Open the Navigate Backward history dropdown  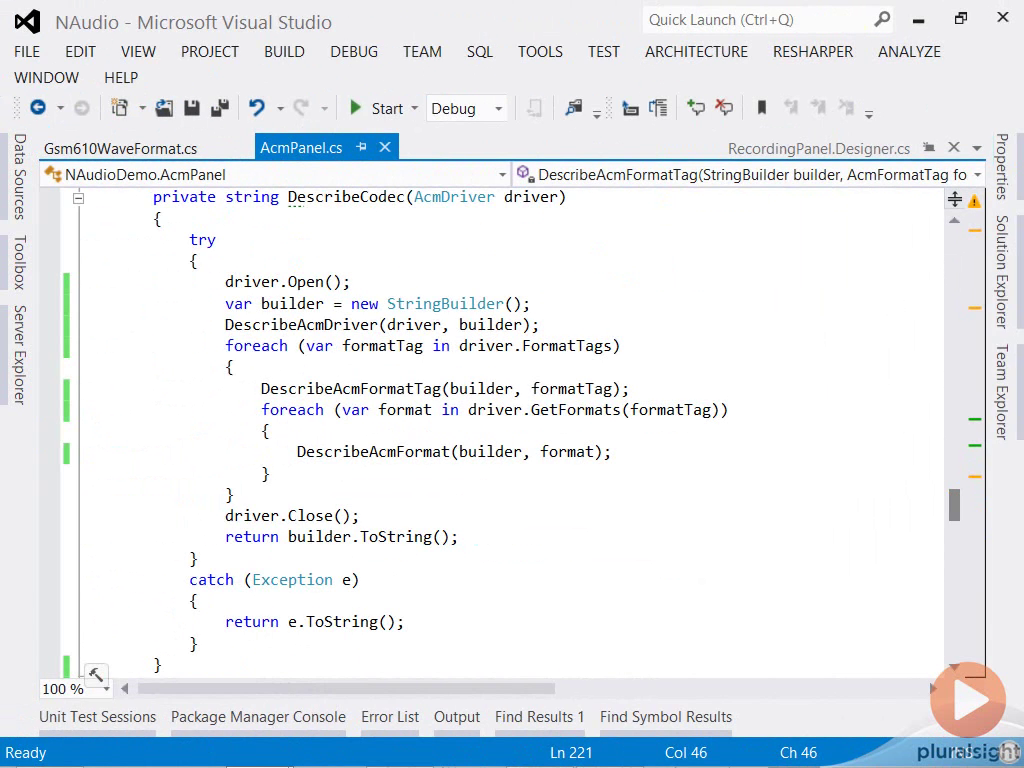pos(60,108)
